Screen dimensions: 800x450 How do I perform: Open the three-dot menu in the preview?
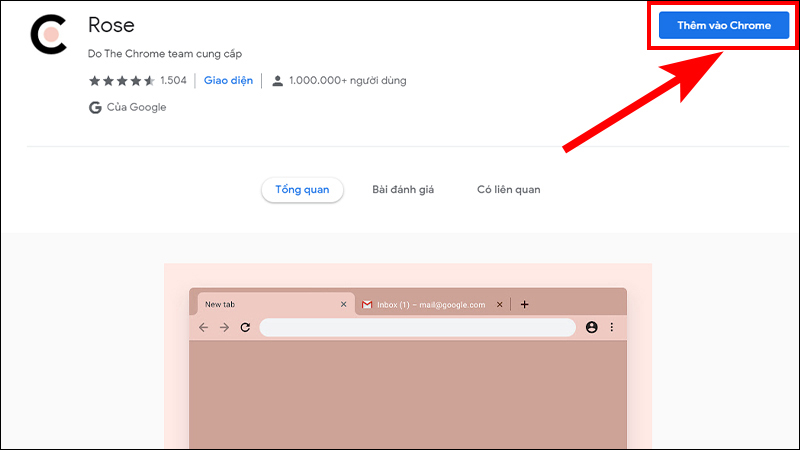click(611, 327)
